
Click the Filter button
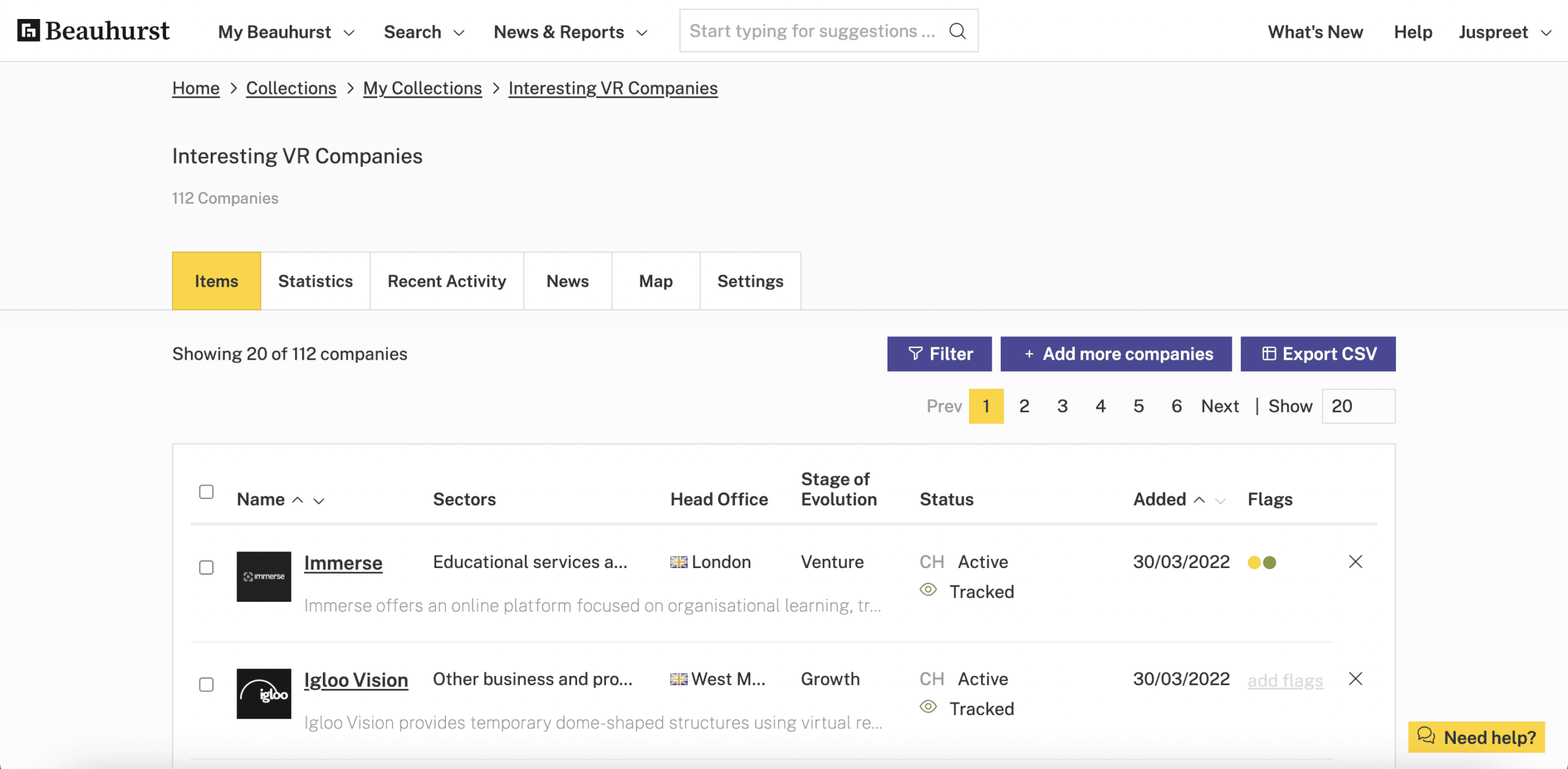pyautogui.click(x=939, y=354)
